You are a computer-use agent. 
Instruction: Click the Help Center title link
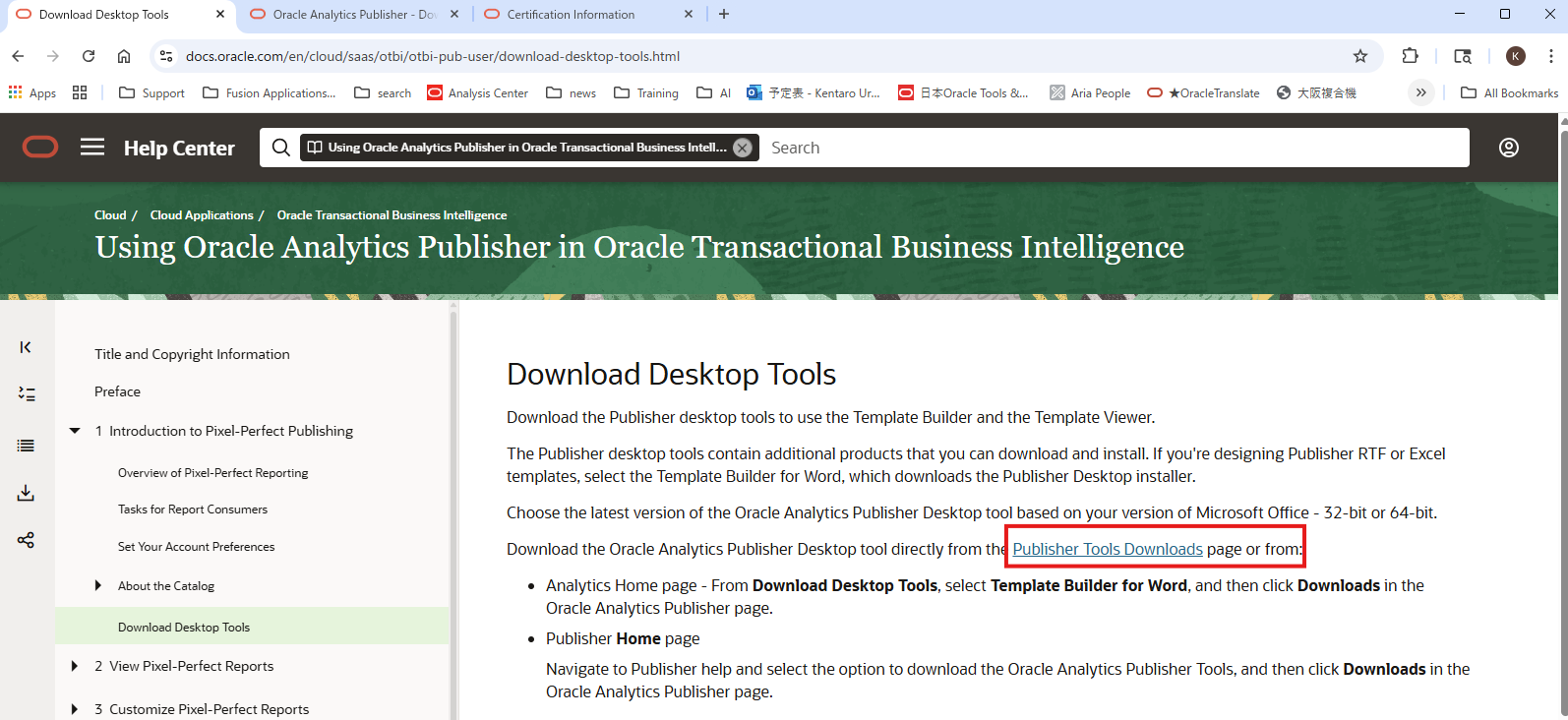pyautogui.click(x=179, y=148)
